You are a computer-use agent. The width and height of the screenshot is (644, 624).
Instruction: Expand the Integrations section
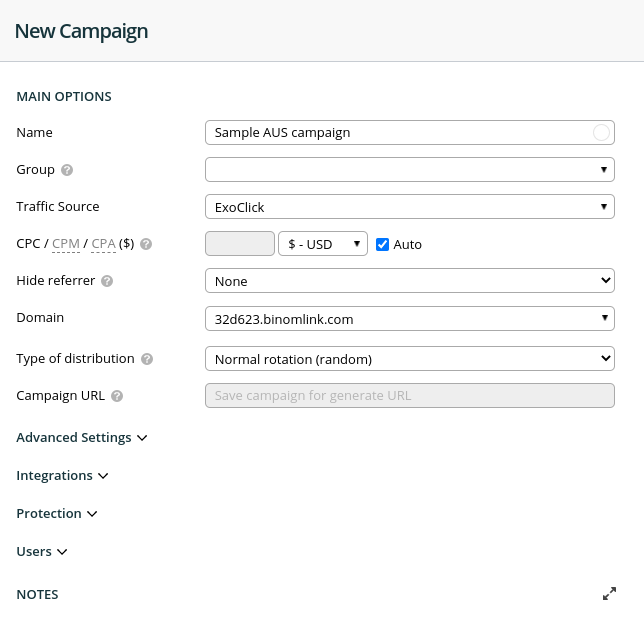point(62,476)
